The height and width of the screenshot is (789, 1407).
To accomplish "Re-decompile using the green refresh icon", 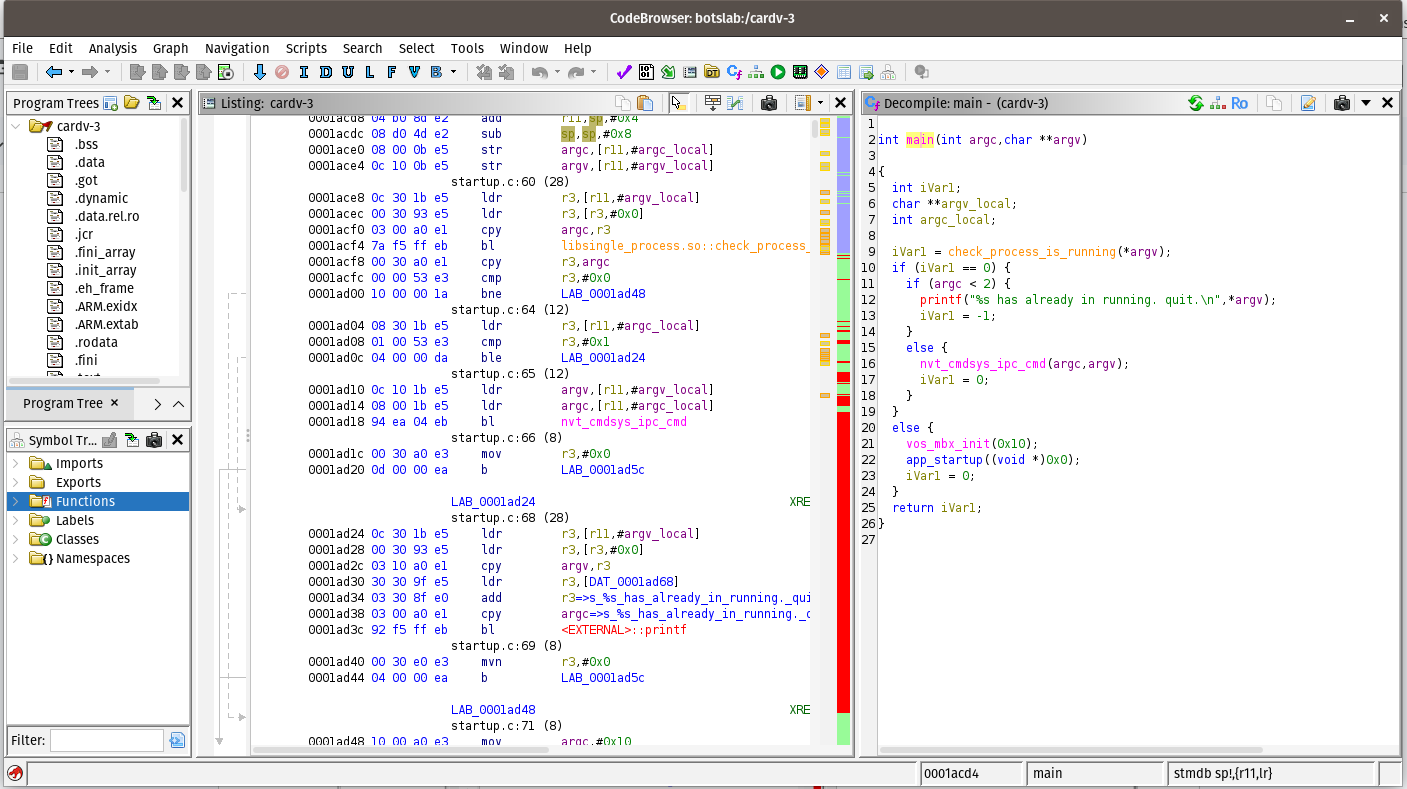I will click(1195, 103).
